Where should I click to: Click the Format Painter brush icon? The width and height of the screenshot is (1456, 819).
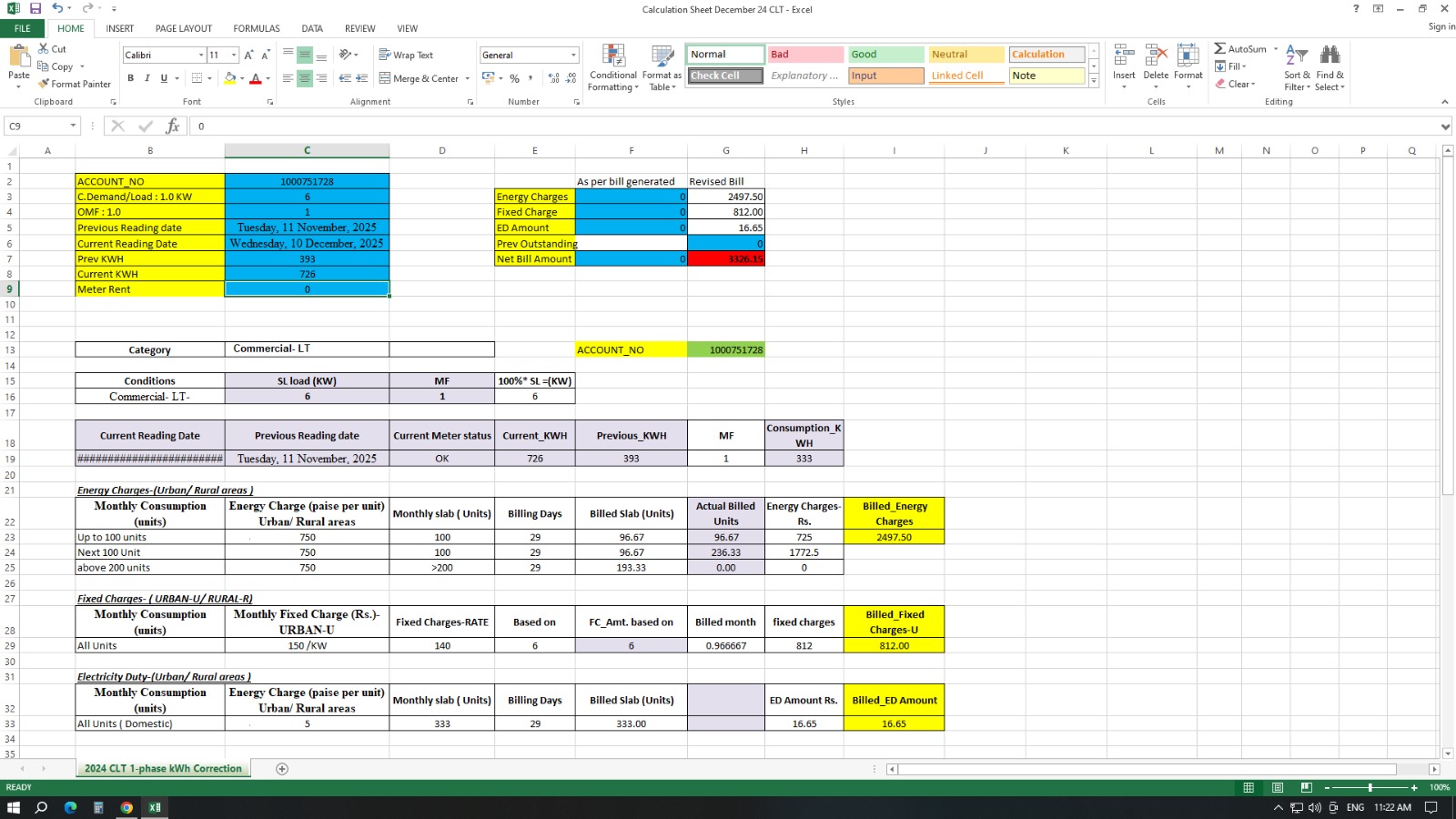[44, 84]
